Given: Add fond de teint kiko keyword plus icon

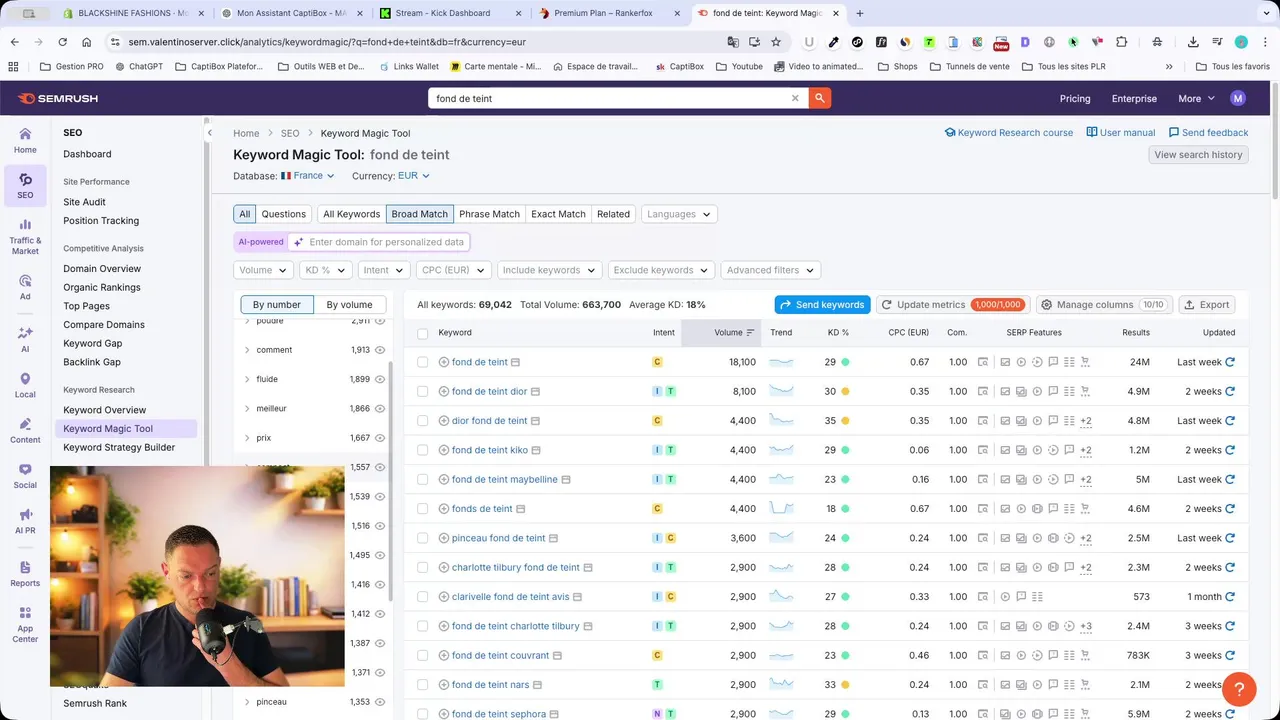Looking at the screenshot, I should pos(444,450).
